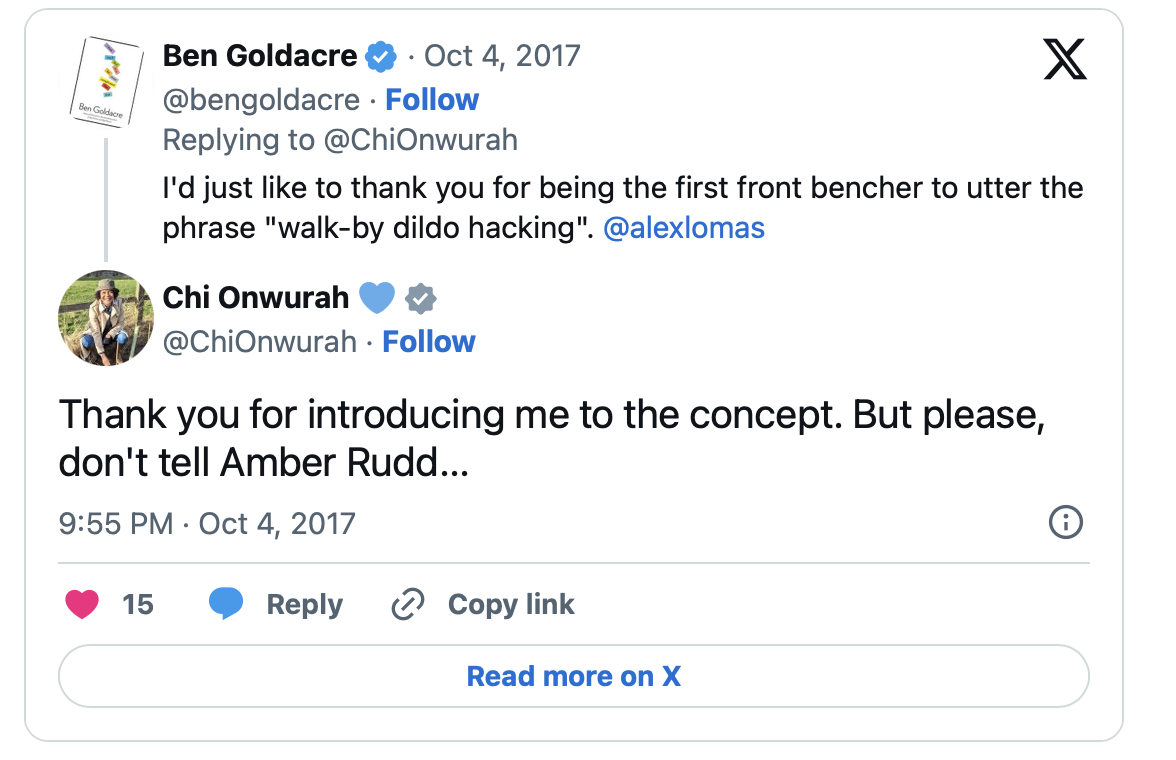
Task: Click the 9:55 PM Oct 4, 2017 timestamp
Action: coord(207,523)
